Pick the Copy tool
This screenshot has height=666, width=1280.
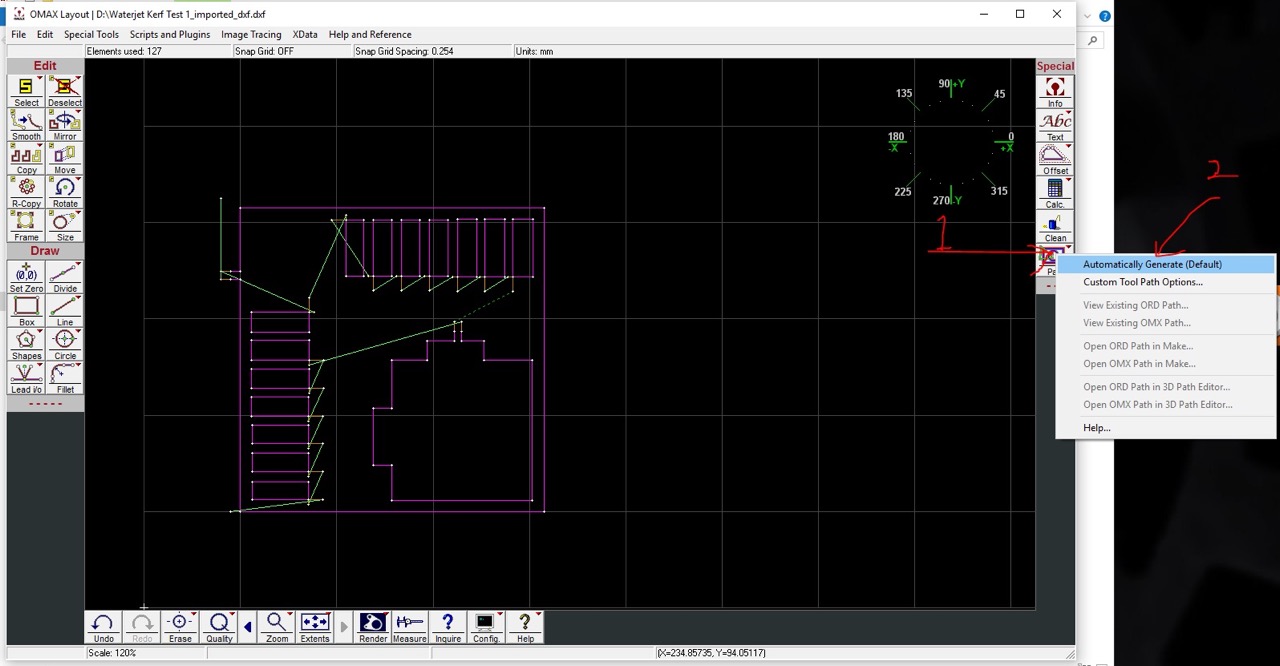click(27, 160)
